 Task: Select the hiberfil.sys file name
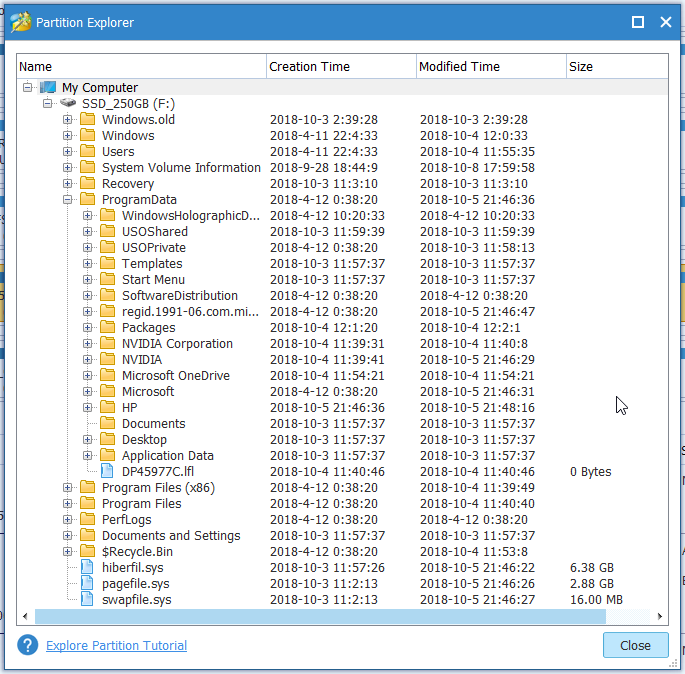coord(132,567)
